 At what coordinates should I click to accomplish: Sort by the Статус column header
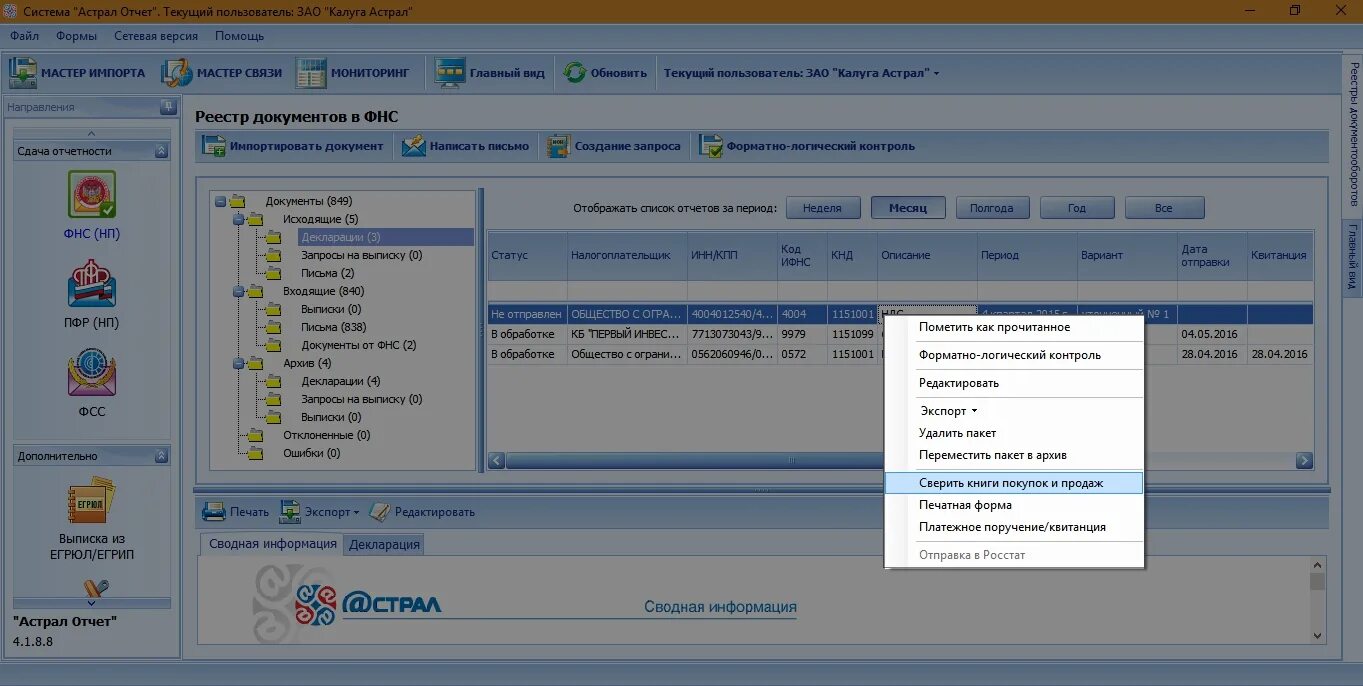pos(527,255)
